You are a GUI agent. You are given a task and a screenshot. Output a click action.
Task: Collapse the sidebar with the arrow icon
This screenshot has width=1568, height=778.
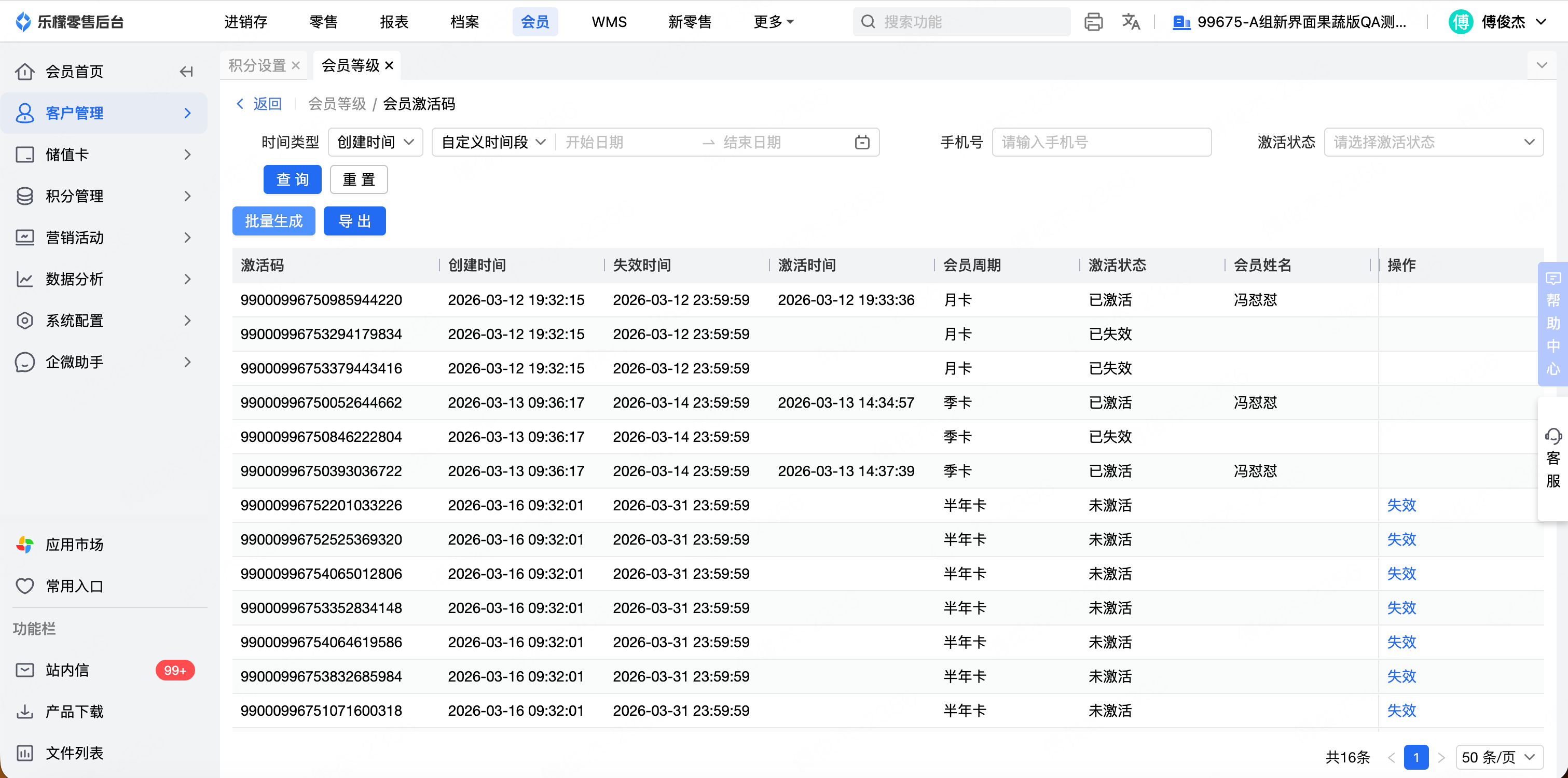point(186,72)
